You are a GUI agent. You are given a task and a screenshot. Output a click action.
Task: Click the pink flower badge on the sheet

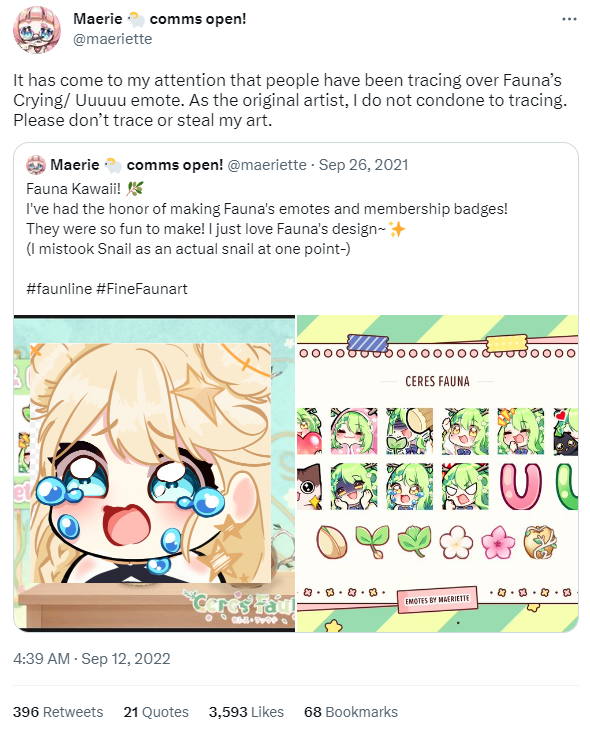click(498, 542)
